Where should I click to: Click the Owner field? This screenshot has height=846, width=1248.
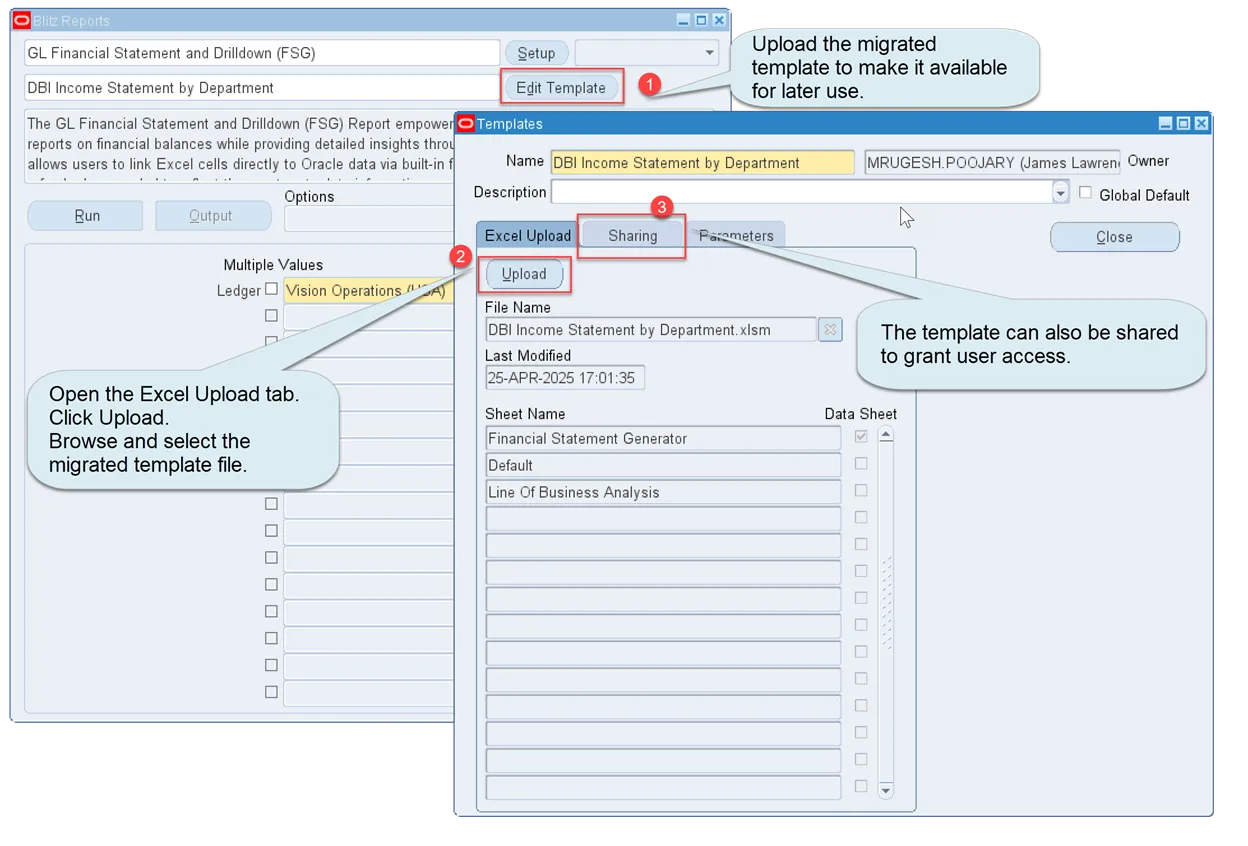coord(992,163)
